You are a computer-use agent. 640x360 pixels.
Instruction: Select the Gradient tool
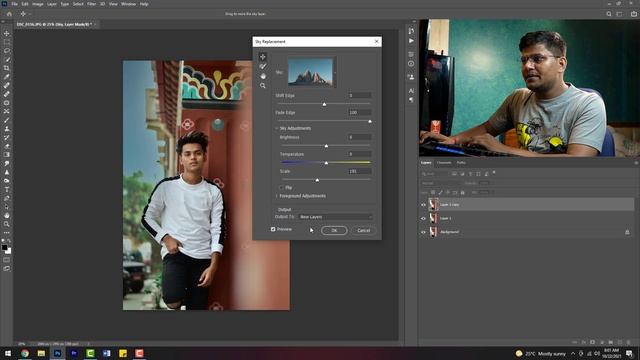point(7,154)
